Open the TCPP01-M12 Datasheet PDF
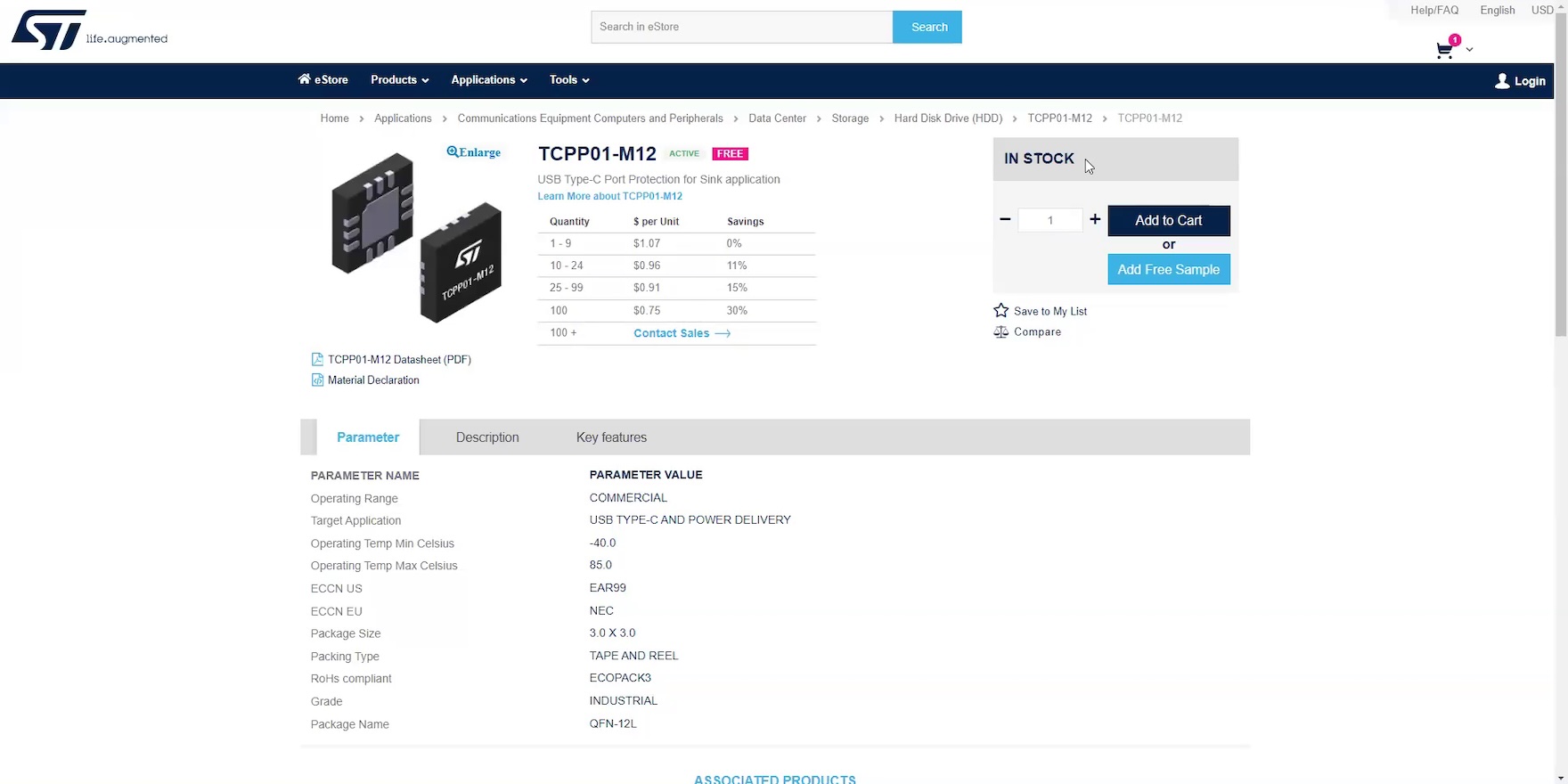 [x=398, y=360]
